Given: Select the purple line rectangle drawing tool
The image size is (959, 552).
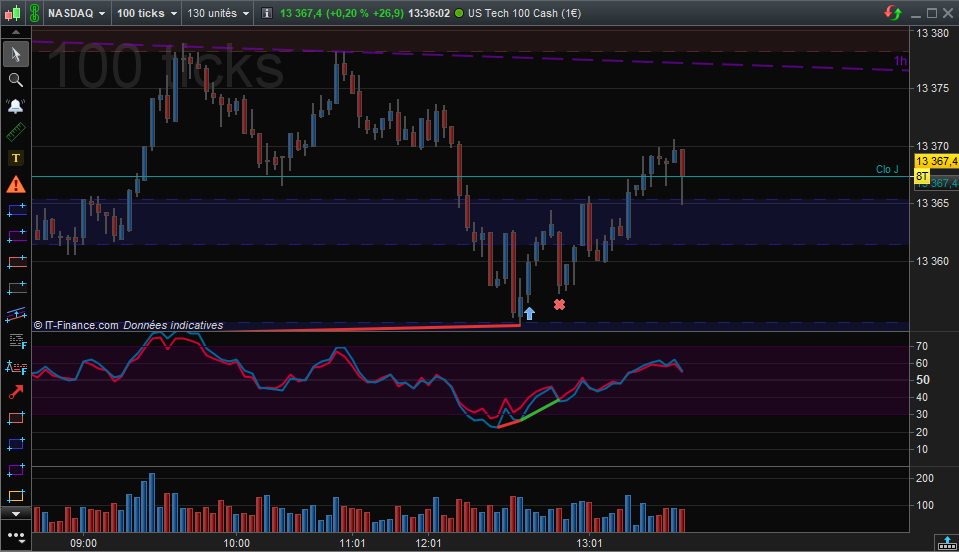Looking at the screenshot, I should pyautogui.click(x=17, y=236).
